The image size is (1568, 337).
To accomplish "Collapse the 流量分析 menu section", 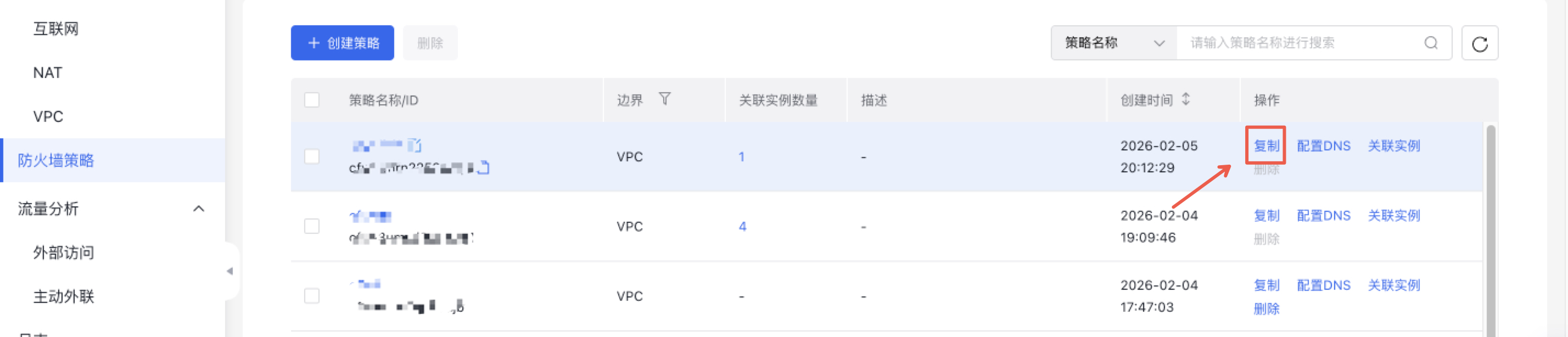I will [x=198, y=209].
